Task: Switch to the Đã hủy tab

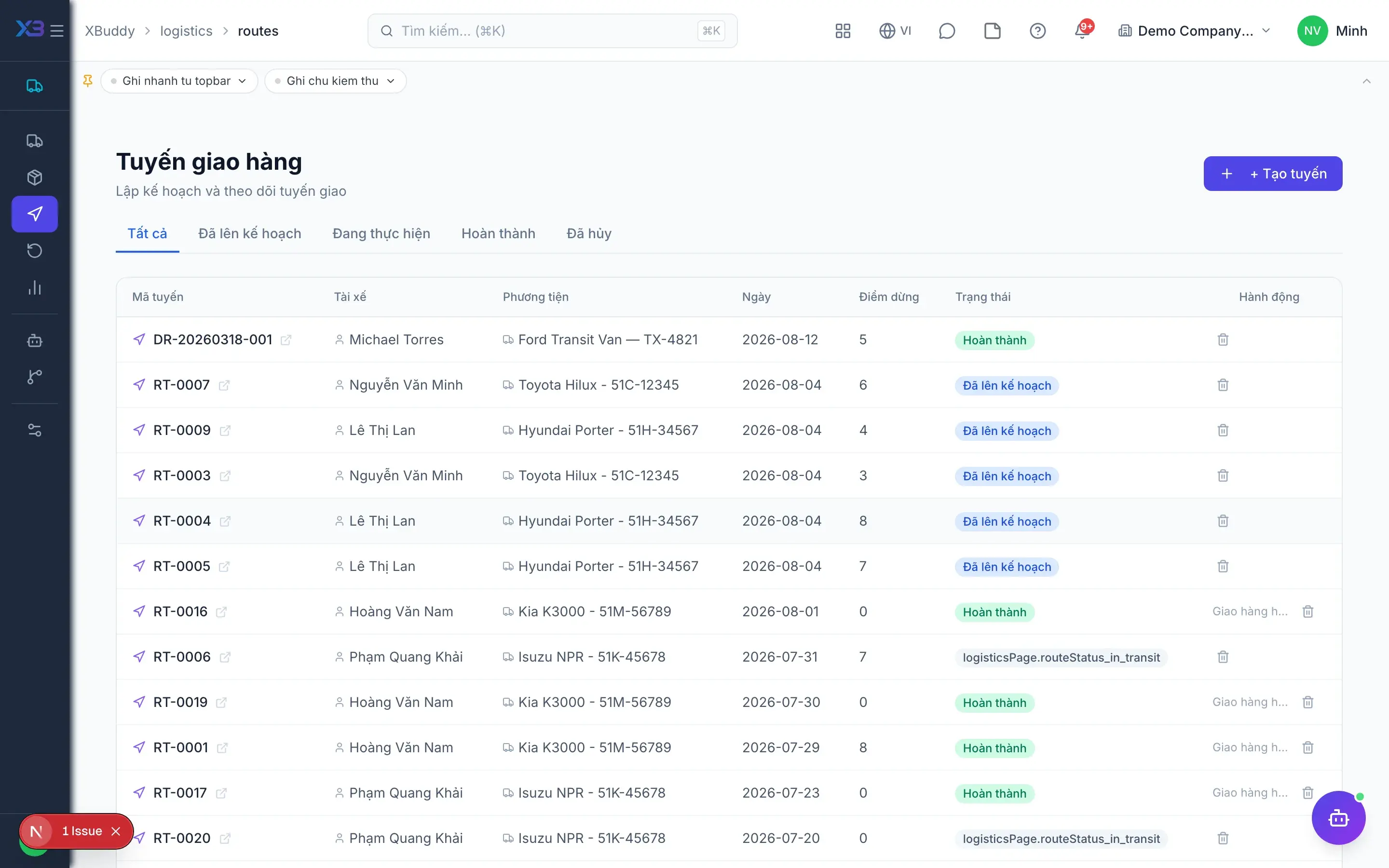Action: tap(589, 234)
